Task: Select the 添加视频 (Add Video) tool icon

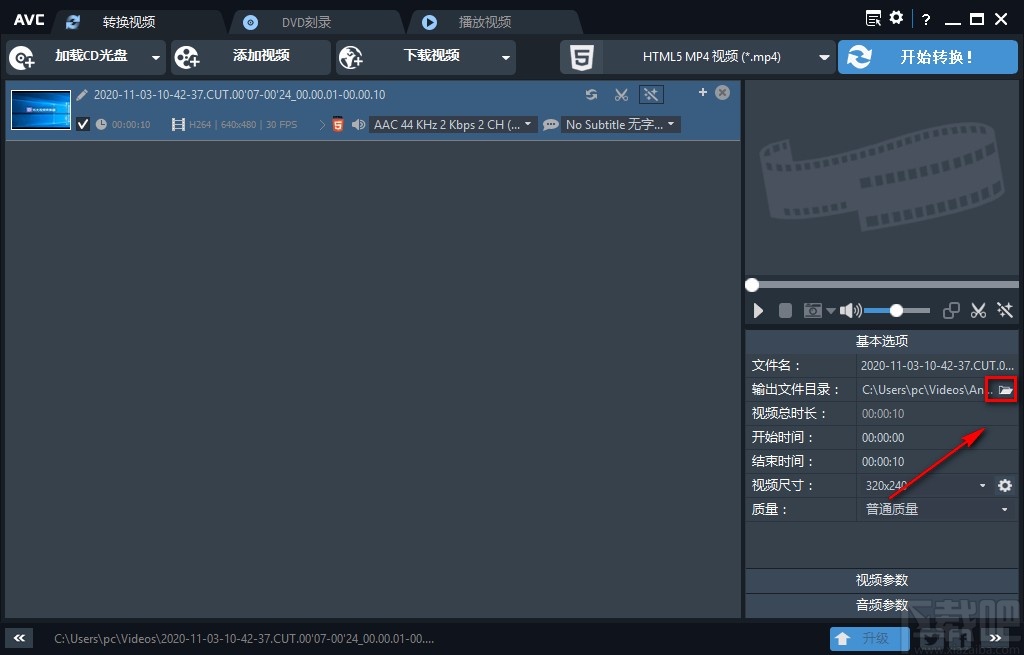Action: [187, 57]
